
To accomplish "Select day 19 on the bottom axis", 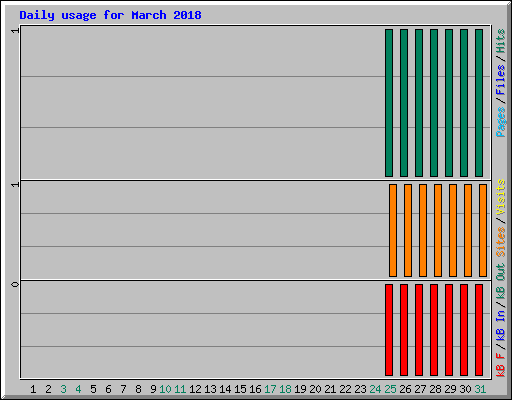I will click(x=300, y=389).
